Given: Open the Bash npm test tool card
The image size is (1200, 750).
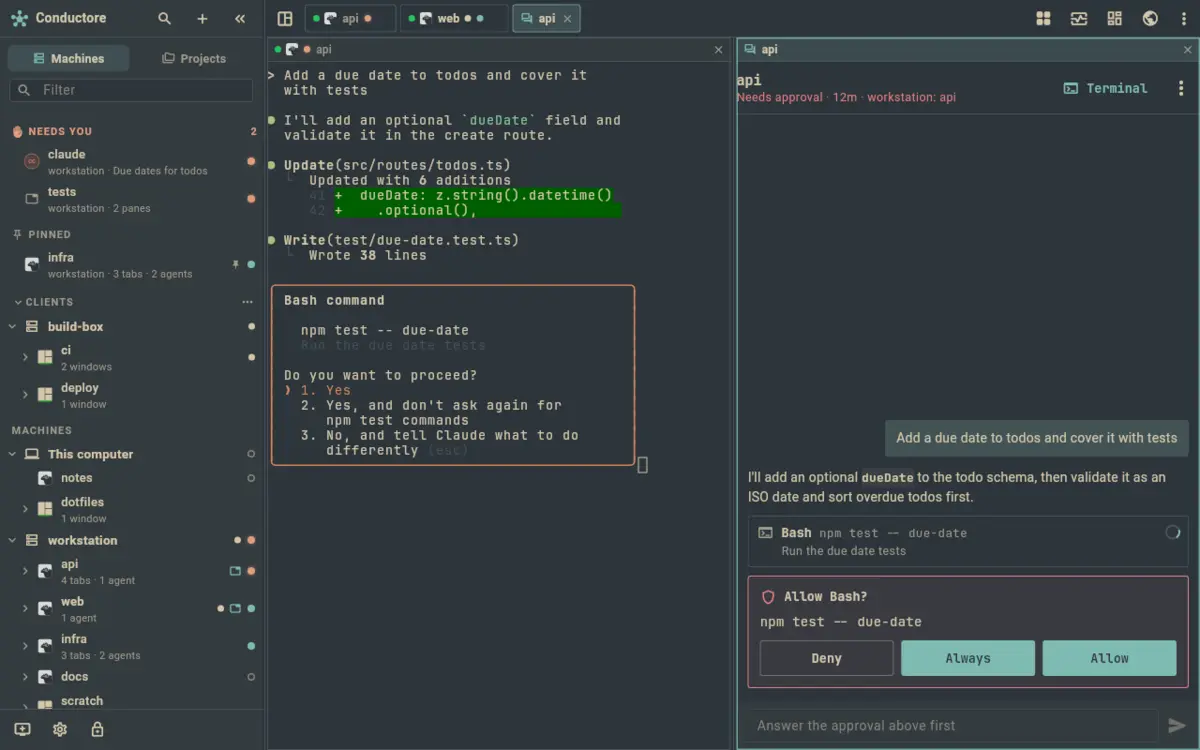Looking at the screenshot, I should tap(968, 541).
